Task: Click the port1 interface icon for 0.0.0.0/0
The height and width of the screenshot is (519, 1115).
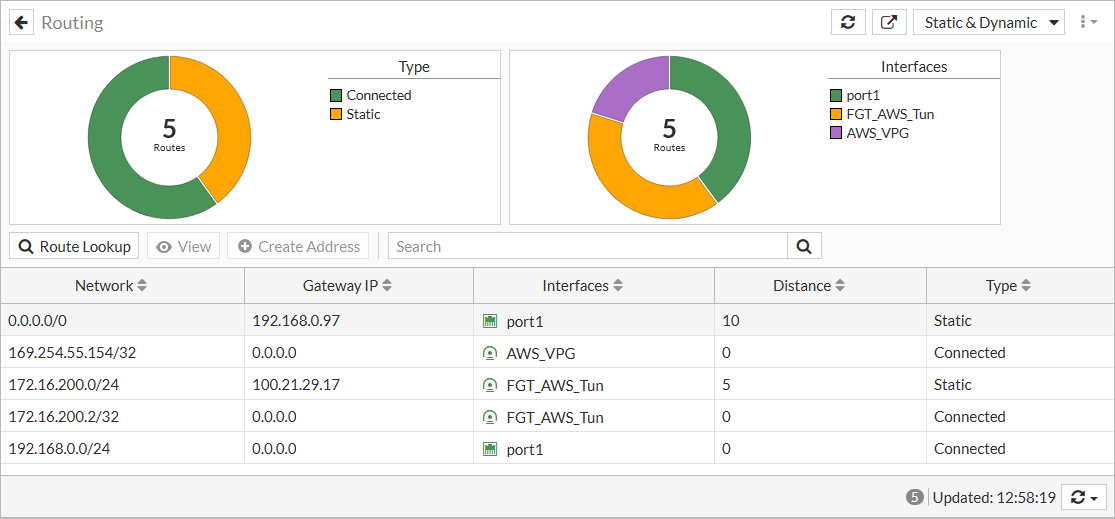Action: 490,321
